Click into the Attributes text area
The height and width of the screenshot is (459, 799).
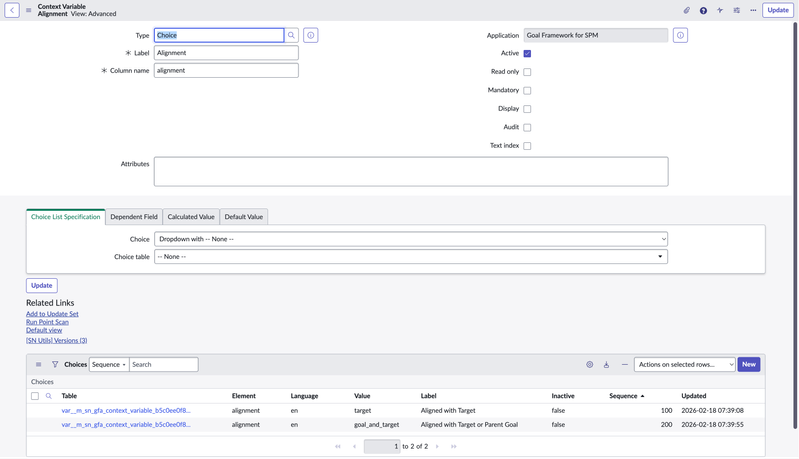tap(410, 171)
